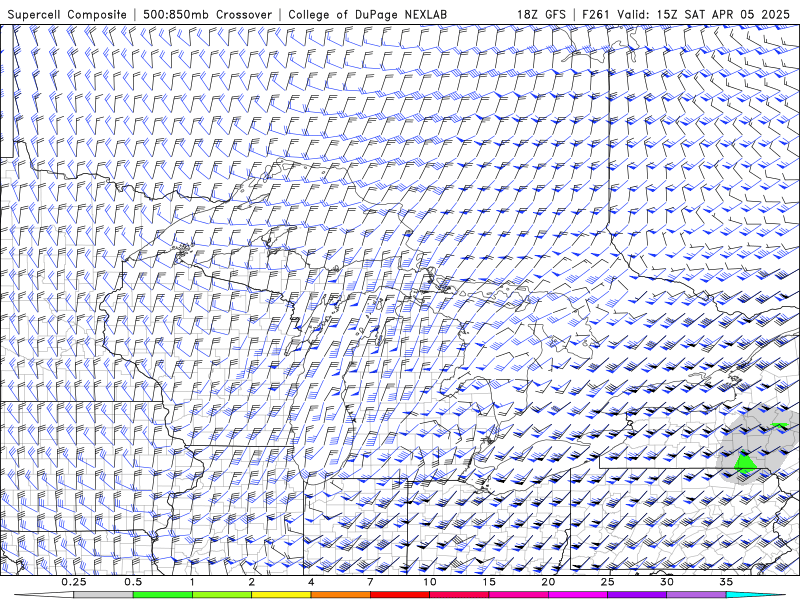Click the bright green color bar segment
This screenshot has width=800, height=600.
(x=162, y=595)
